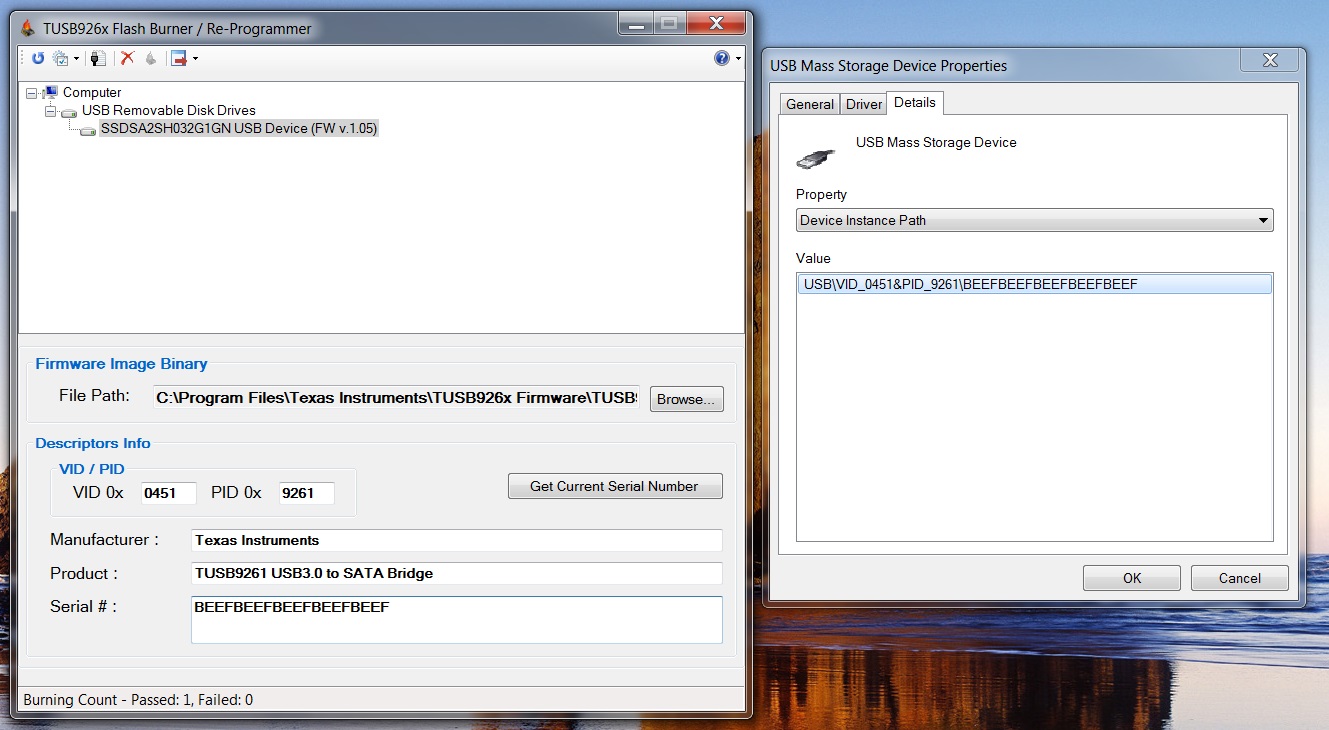Collapse the Computer tree node
This screenshot has height=730, width=1329.
coord(32,93)
